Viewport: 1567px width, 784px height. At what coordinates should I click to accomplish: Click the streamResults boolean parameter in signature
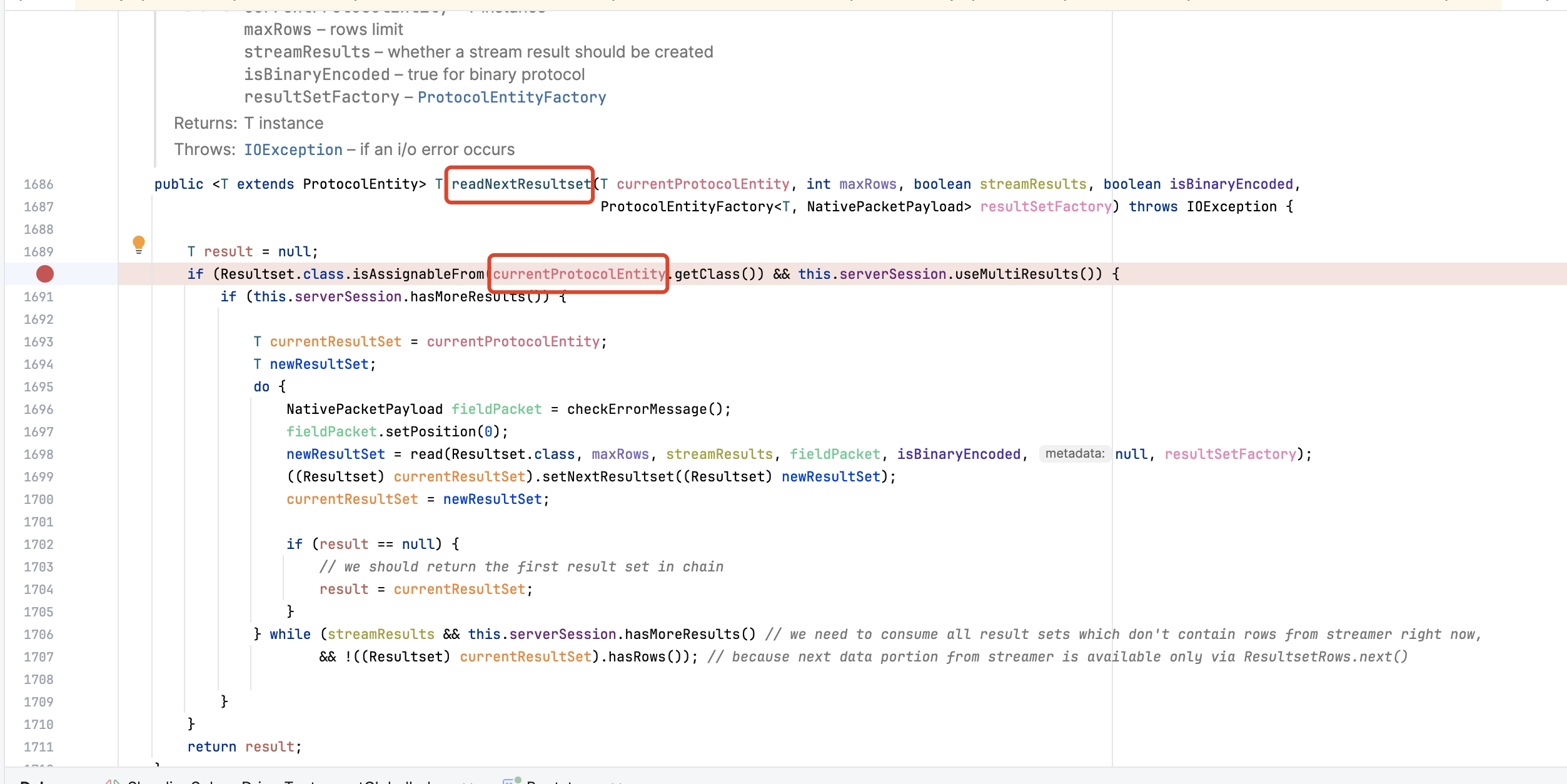pos(1032,184)
